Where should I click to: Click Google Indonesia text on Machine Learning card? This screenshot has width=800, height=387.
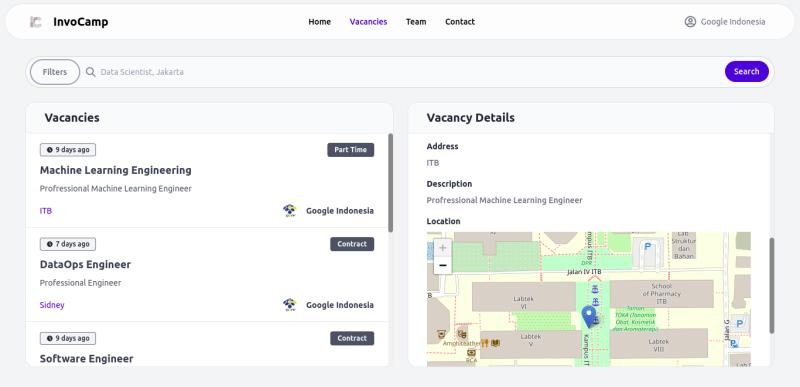click(340, 211)
